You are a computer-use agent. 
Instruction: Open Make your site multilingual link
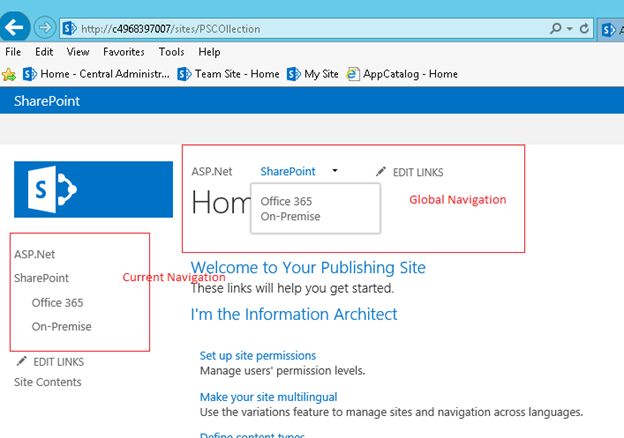(x=268, y=397)
